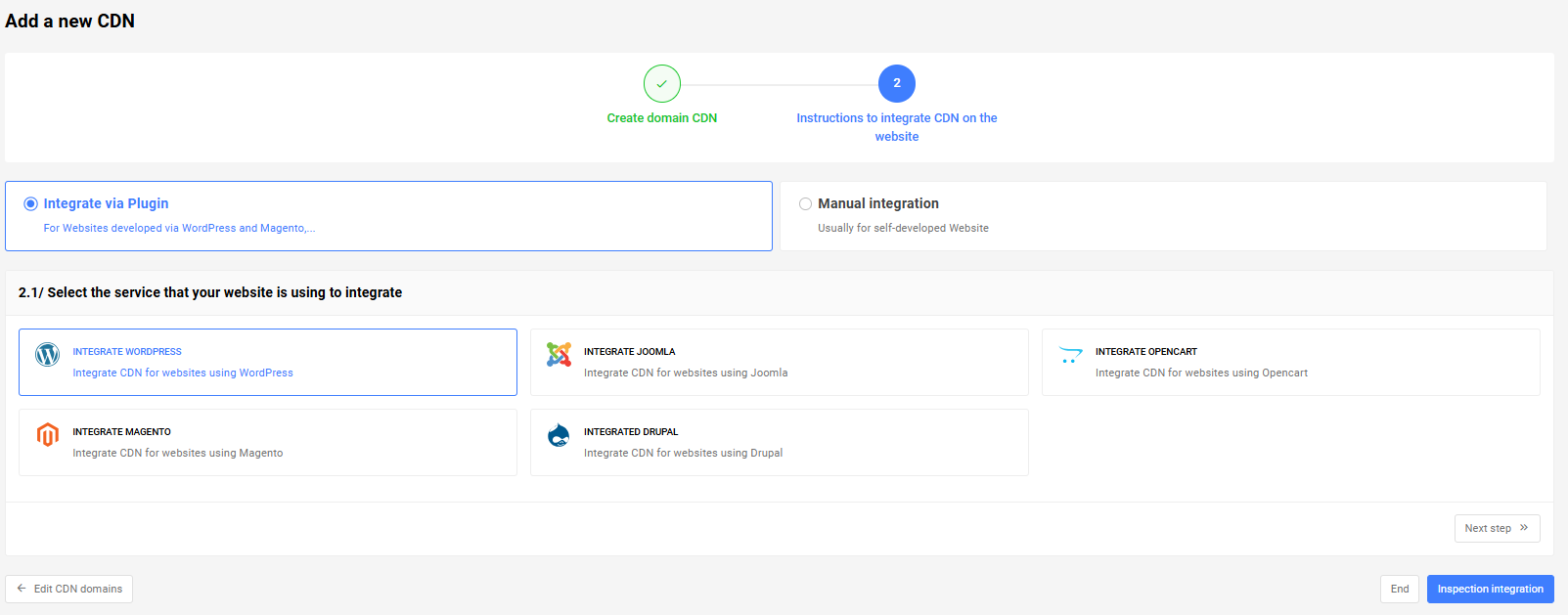Click 'Integrate CDN for websites using Drupal' text
Screen dimensions: 1568x615
[x=683, y=454]
